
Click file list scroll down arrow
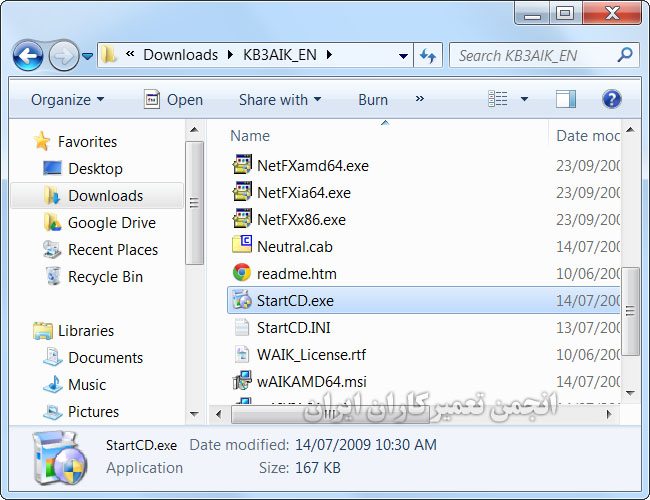(631, 392)
